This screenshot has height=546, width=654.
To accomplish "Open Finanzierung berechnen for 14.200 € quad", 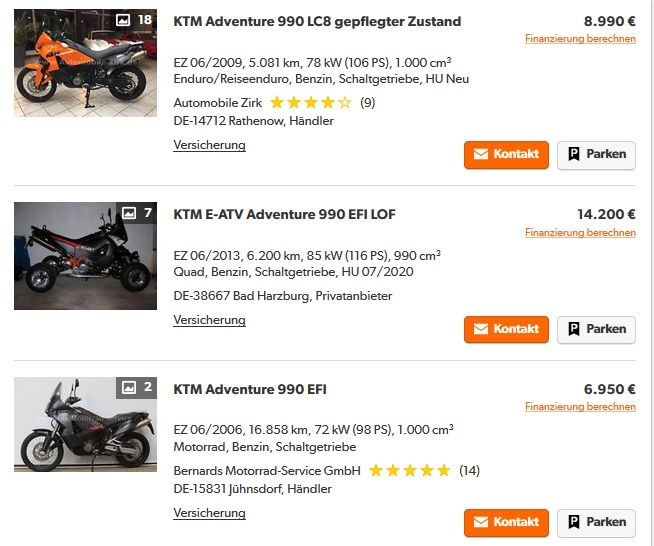I will [580, 233].
